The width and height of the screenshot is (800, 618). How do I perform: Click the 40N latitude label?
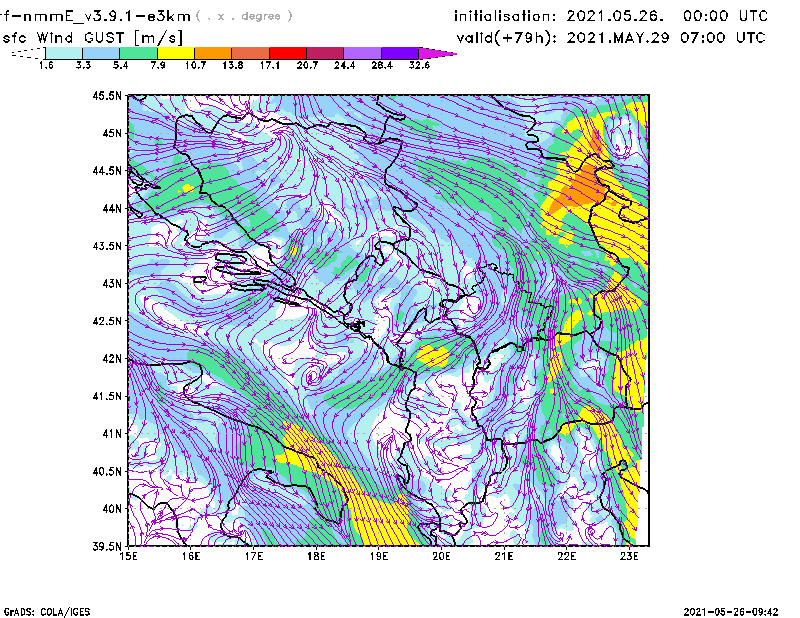[112, 509]
